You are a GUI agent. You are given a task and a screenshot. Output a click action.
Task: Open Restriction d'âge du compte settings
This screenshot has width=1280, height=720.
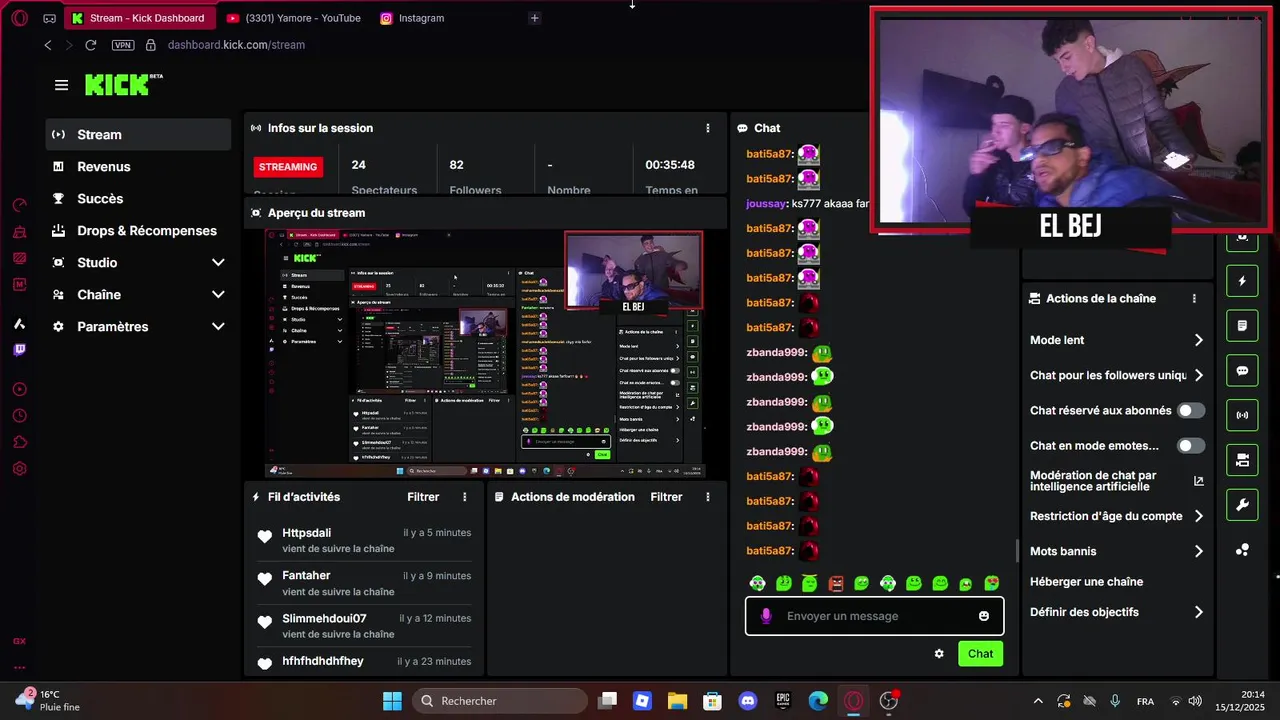click(x=1116, y=516)
